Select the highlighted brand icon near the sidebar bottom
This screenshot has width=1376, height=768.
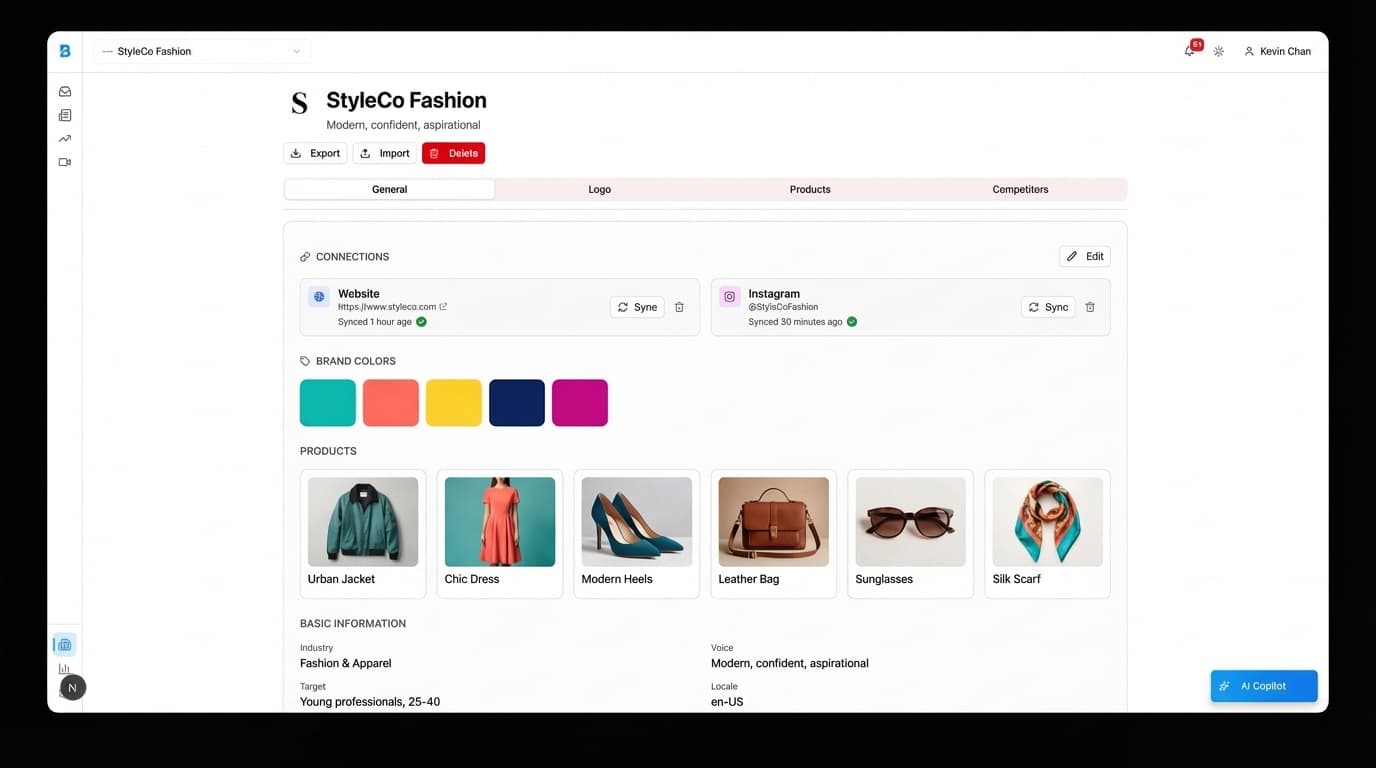[64, 644]
